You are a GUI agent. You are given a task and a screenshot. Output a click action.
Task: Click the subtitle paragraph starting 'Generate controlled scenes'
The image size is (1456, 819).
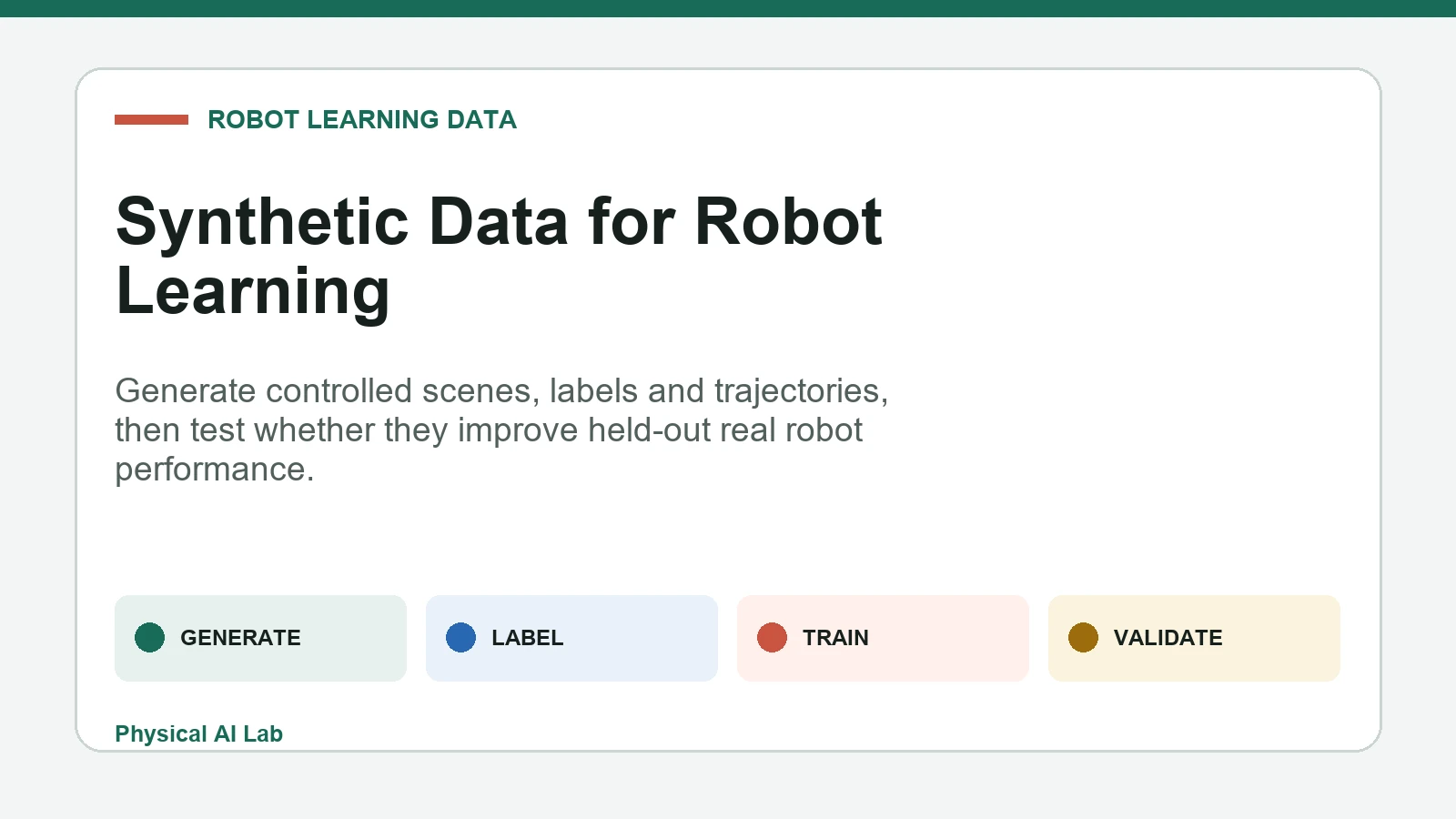[x=501, y=430]
